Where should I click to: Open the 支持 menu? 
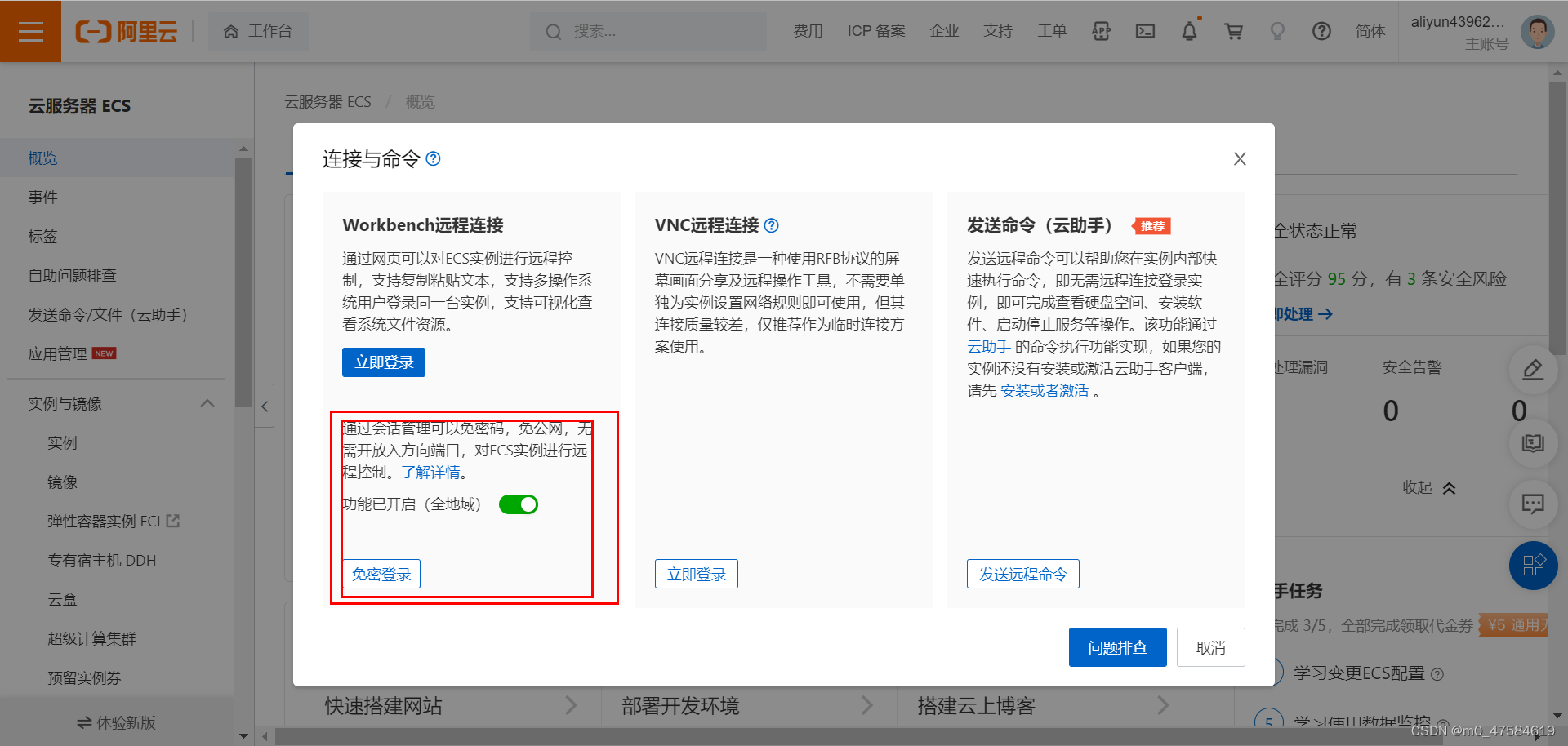[998, 31]
